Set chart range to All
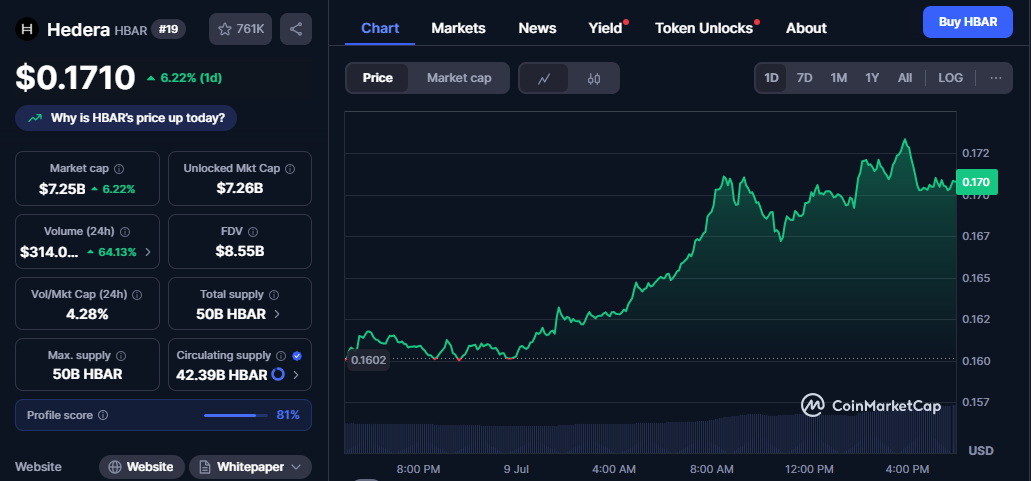Screen dimensions: 1031x481 905,78
